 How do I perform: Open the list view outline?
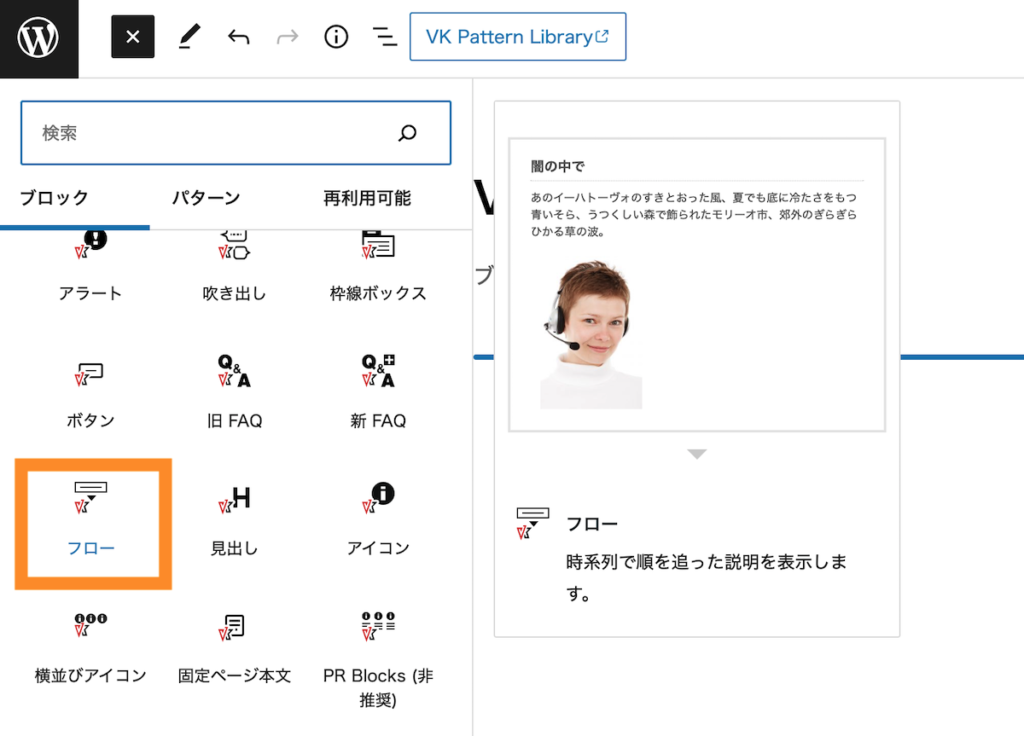pyautogui.click(x=384, y=37)
